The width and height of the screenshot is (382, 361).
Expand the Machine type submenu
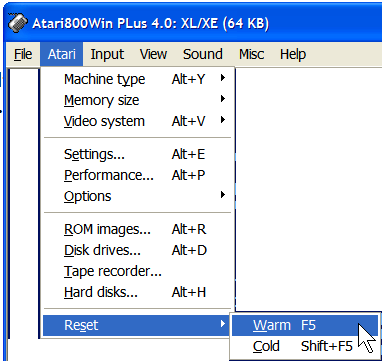pos(138,79)
